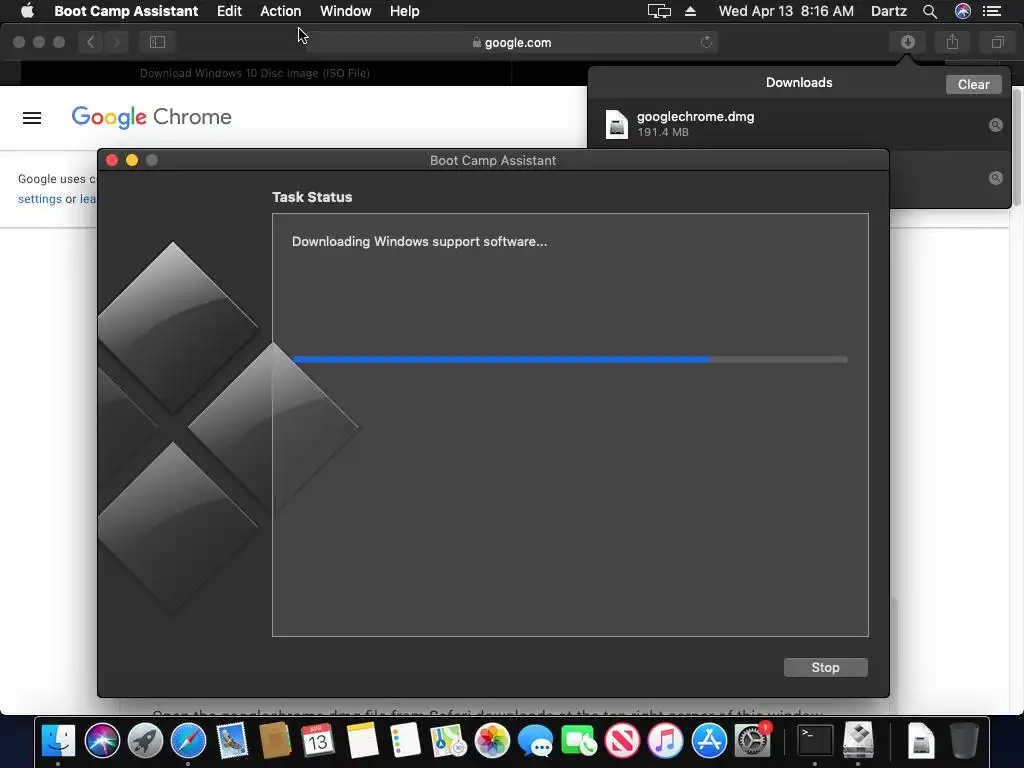The width and height of the screenshot is (1024, 768).
Task: Open News from the Dock
Action: point(622,741)
